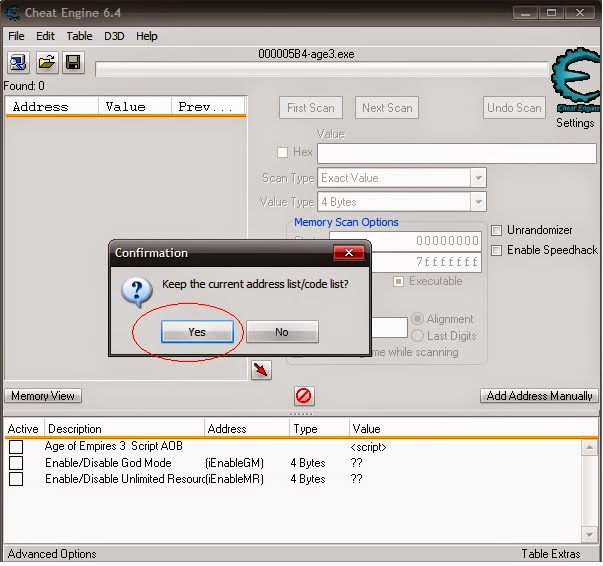Open the D3D menu

[x=114, y=36]
